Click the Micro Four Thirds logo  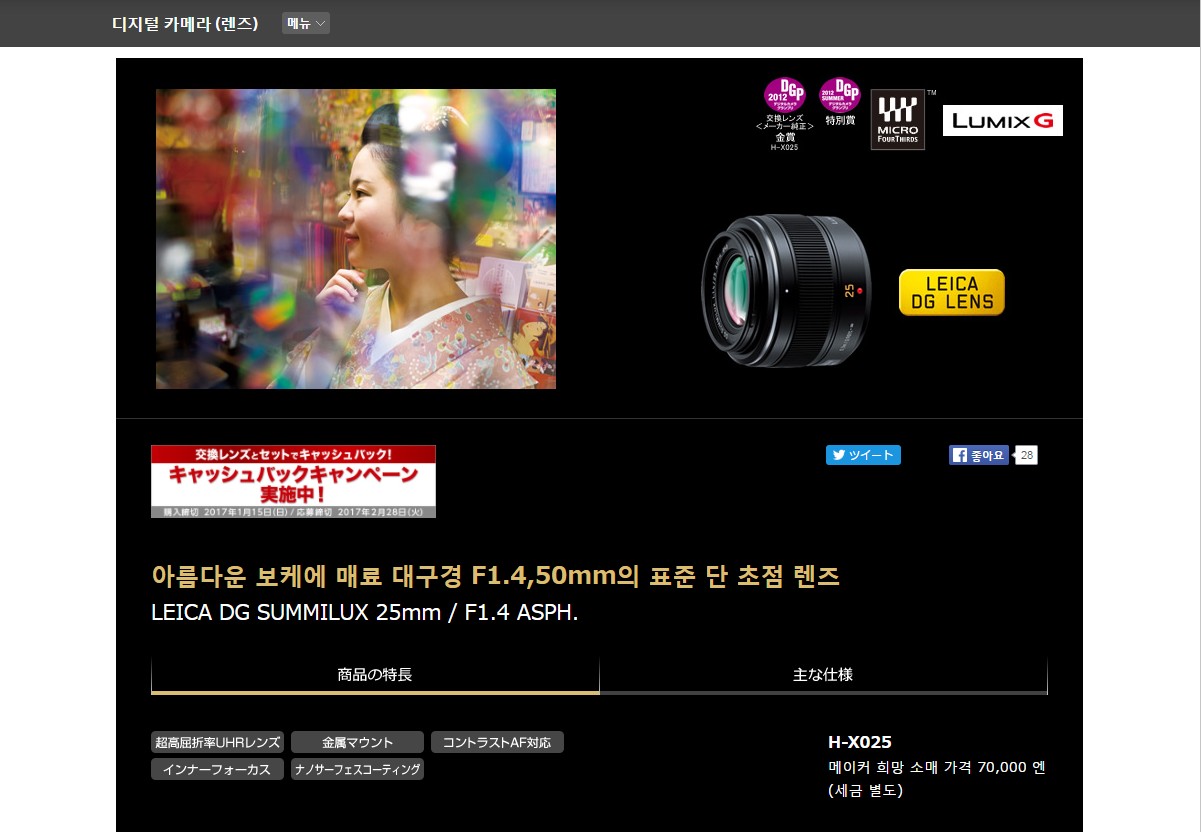pos(898,120)
